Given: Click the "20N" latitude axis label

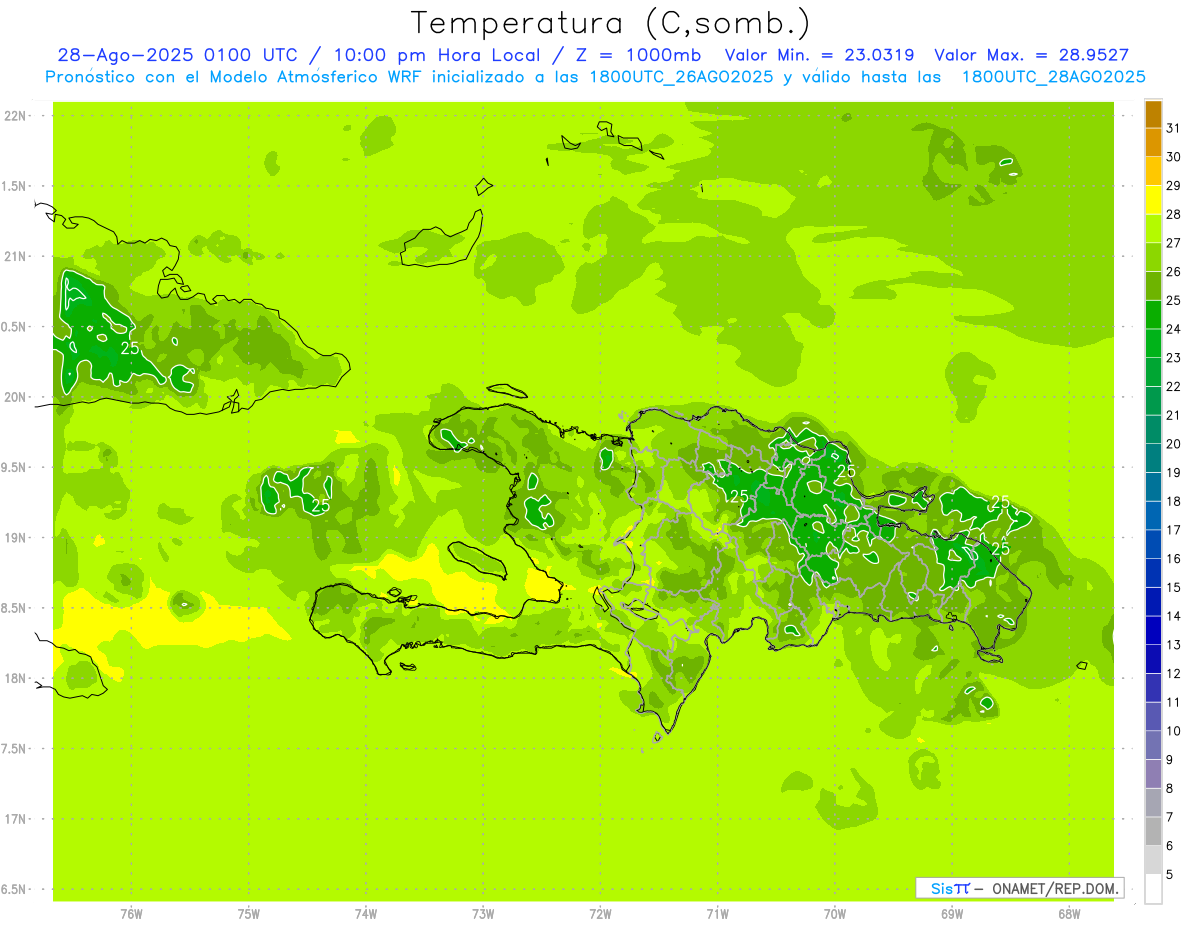Looking at the screenshot, I should [14, 397].
